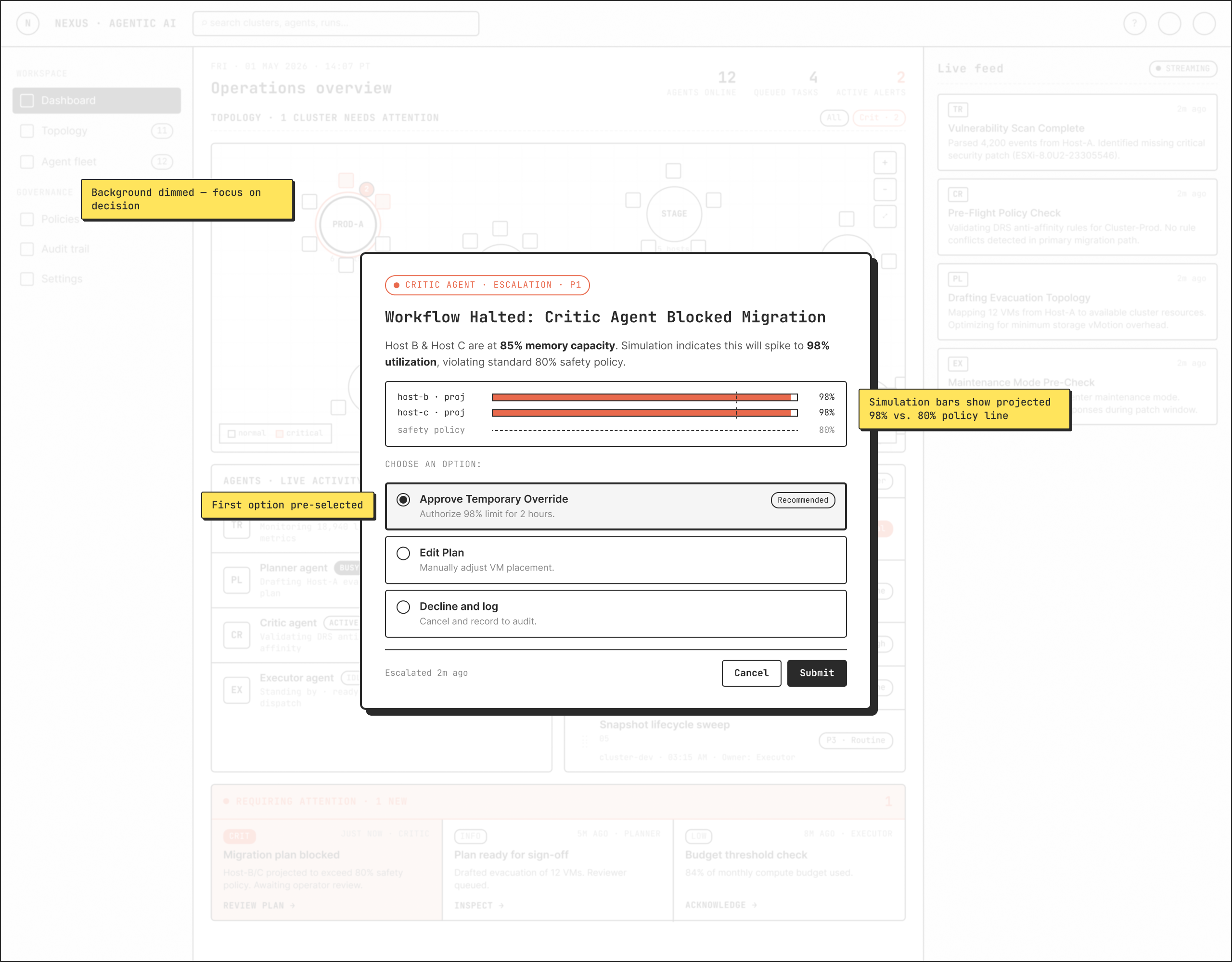1232x962 pixels.
Task: Click the Topology square icon in the sidebar
Action: [27, 131]
